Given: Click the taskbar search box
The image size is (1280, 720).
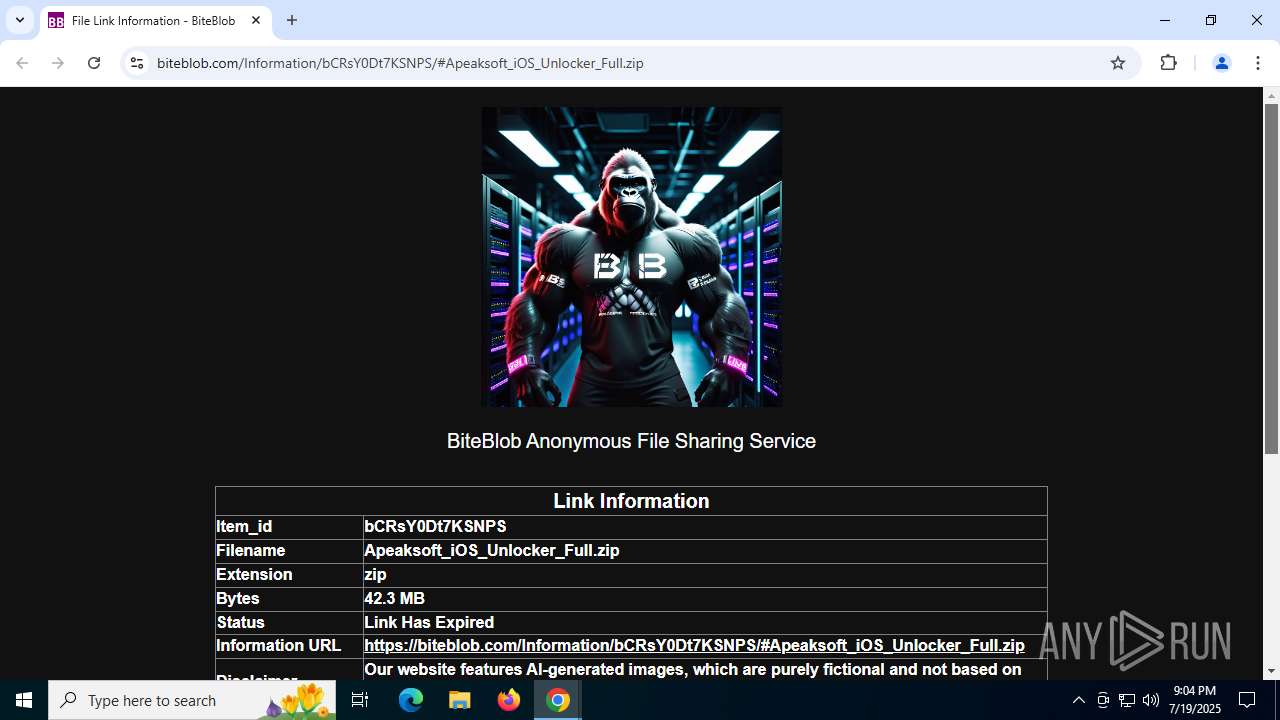Looking at the screenshot, I should tap(194, 700).
